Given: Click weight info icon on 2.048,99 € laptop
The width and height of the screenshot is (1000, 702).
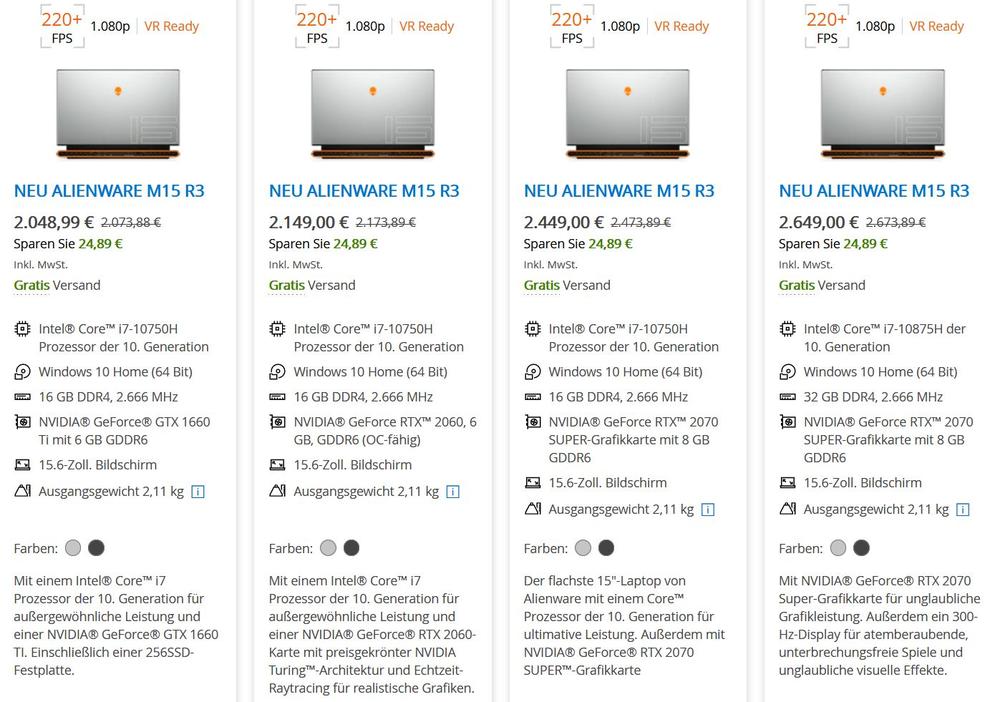Looking at the screenshot, I should [x=198, y=491].
